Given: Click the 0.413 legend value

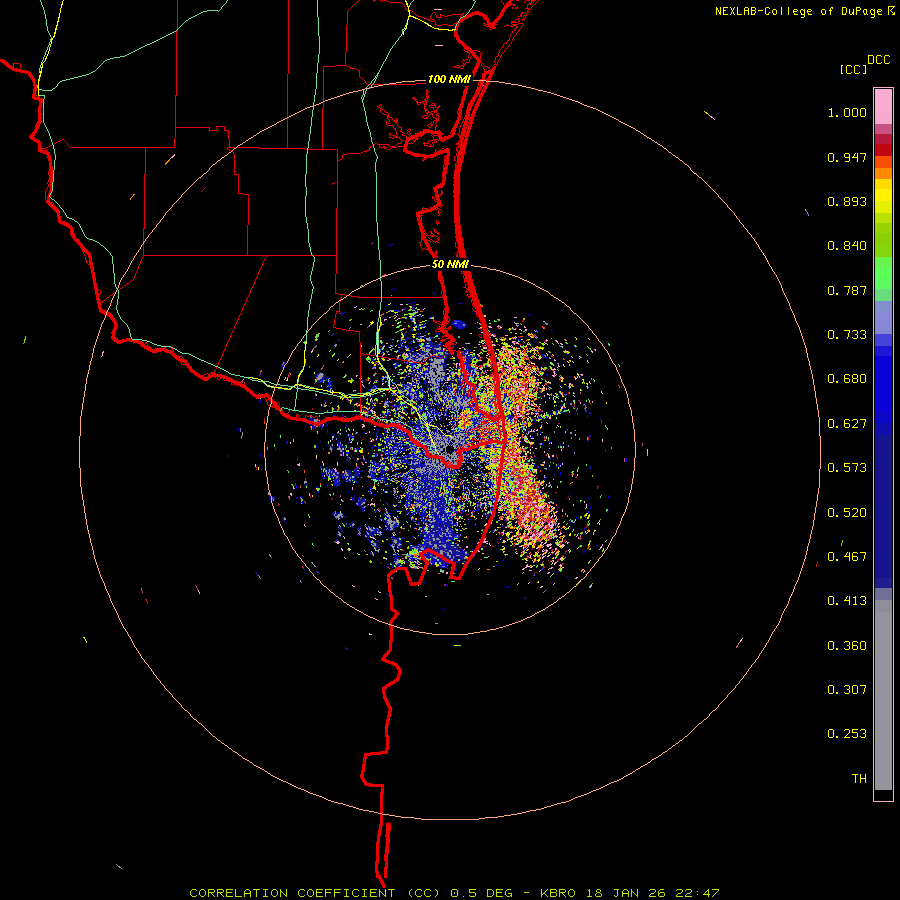Looking at the screenshot, I should 847,601.
